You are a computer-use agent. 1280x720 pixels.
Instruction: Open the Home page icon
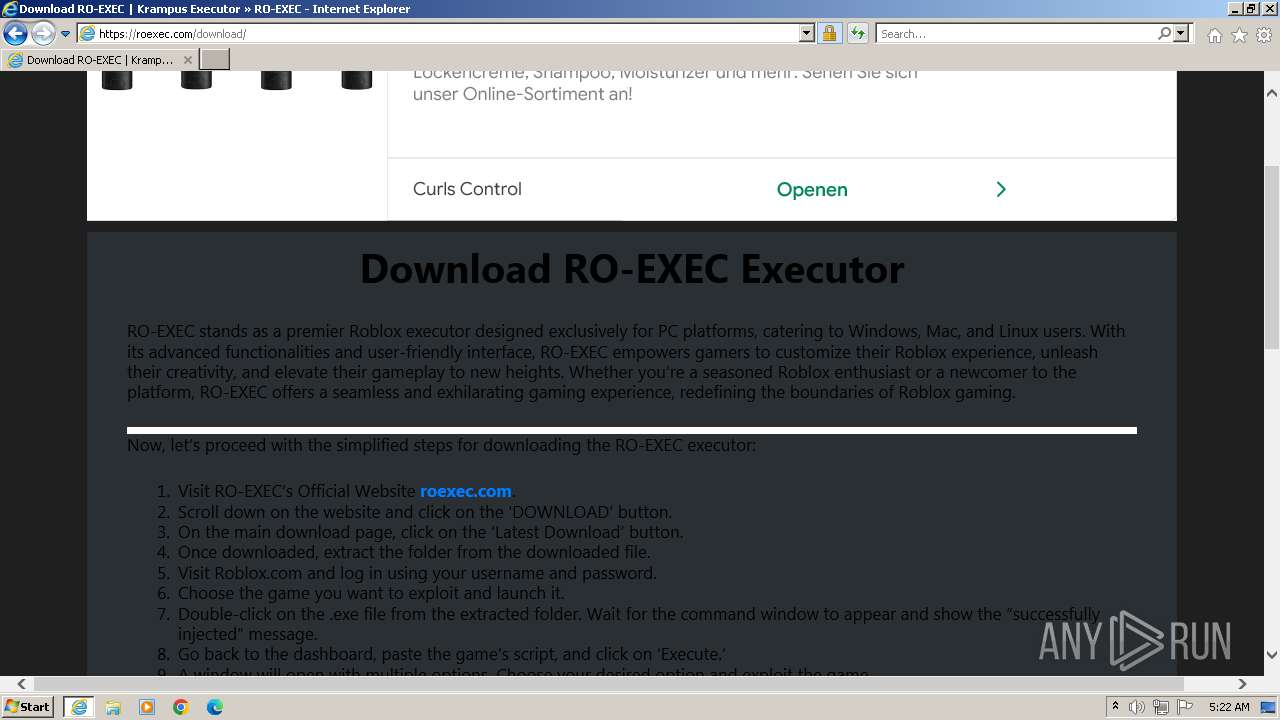(x=1214, y=34)
